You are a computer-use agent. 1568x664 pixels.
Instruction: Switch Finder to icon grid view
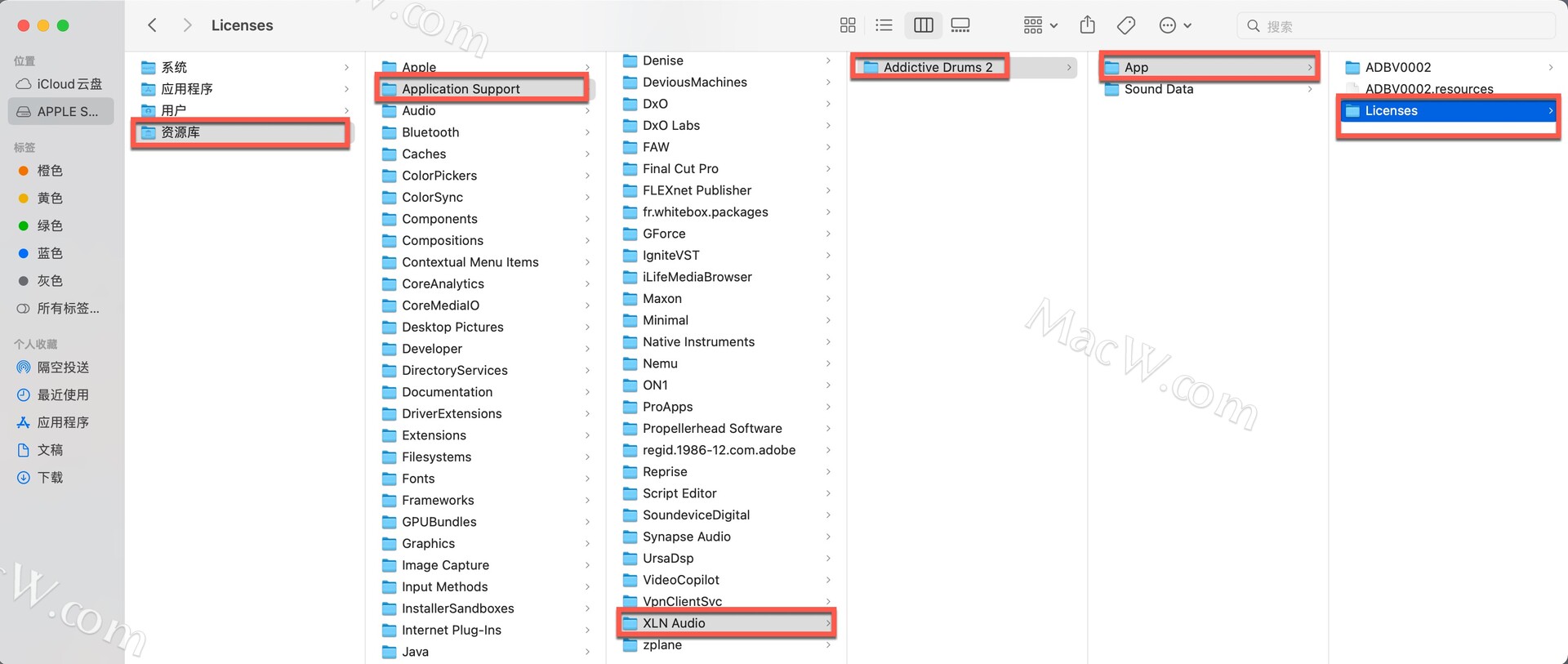point(848,25)
